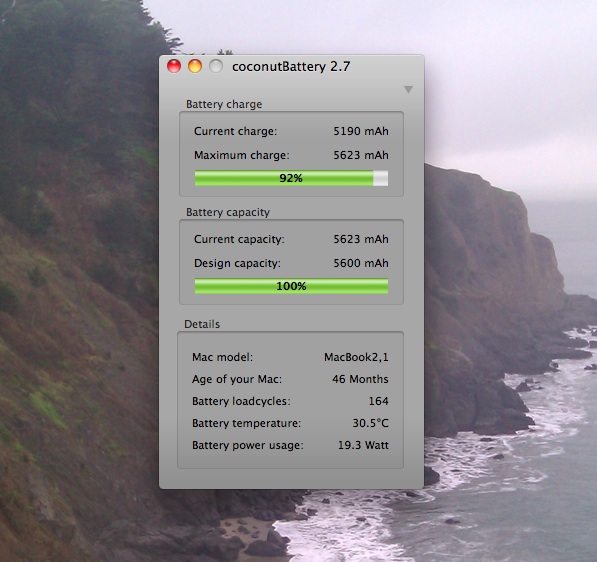Screen dimensions: 597x562
Task: Click the Battery temperature label
Action: [246, 423]
